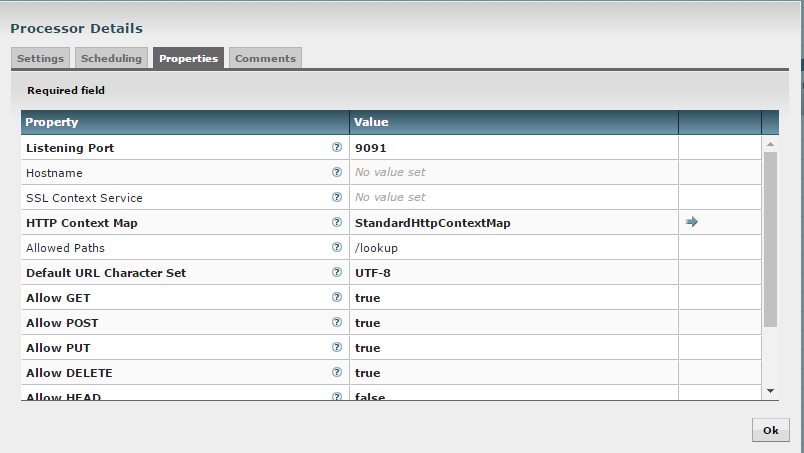Screen dimensions: 804x453
Task: Switch to the Settings tab
Action: 40,58
